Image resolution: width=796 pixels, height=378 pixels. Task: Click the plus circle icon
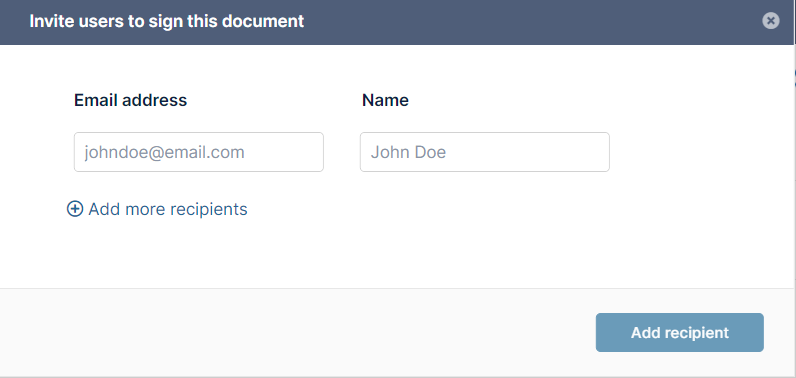point(75,209)
